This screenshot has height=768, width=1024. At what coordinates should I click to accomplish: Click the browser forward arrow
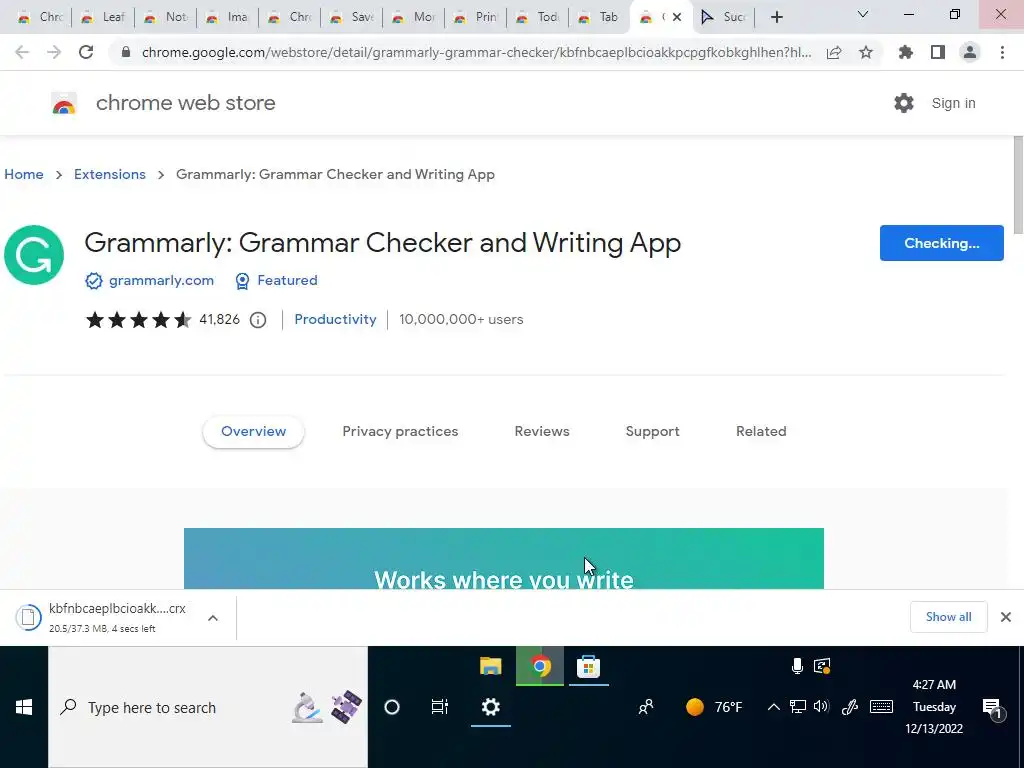(54, 52)
